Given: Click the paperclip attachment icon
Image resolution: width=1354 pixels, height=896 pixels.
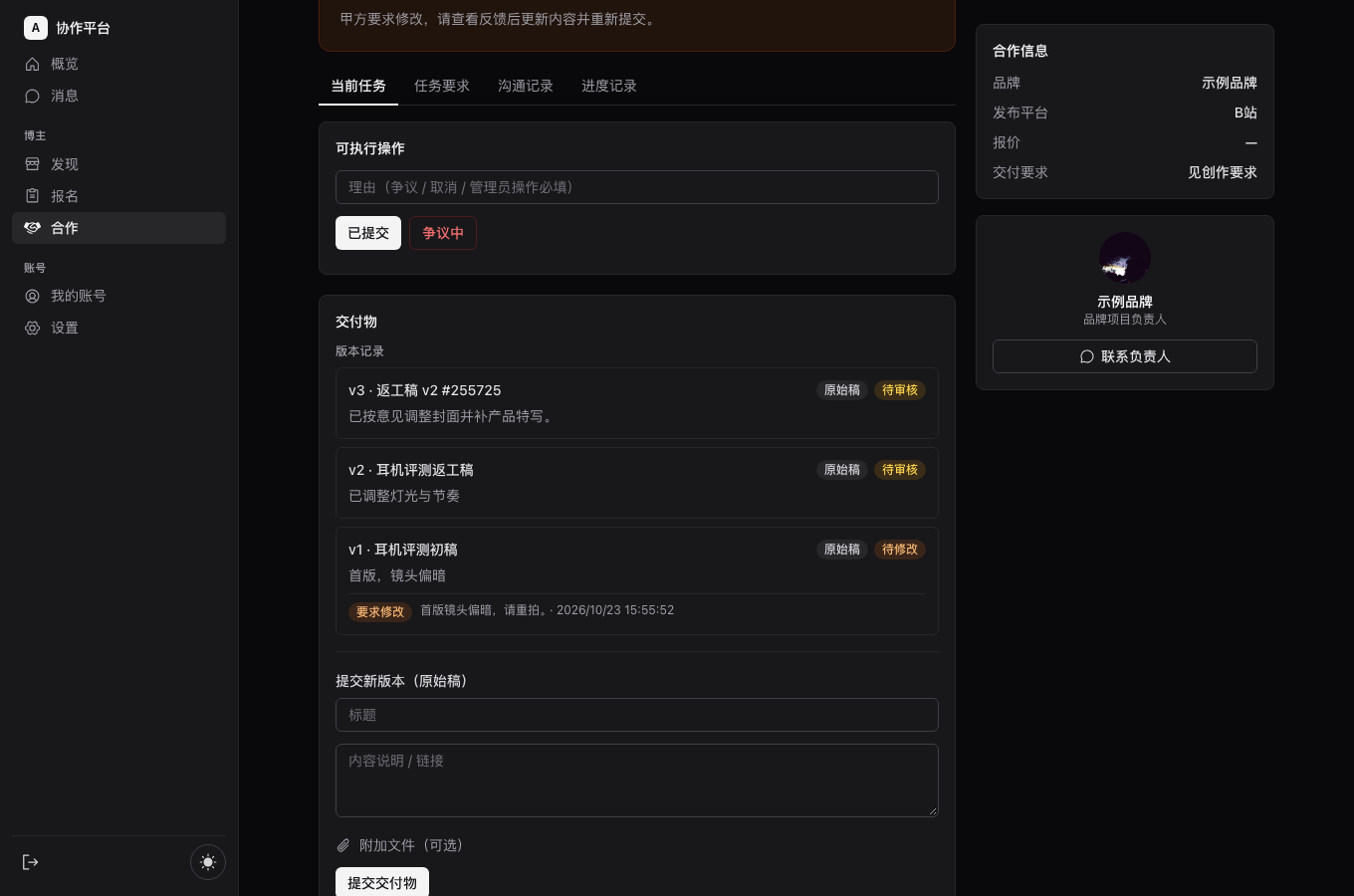Looking at the screenshot, I should click(343, 845).
